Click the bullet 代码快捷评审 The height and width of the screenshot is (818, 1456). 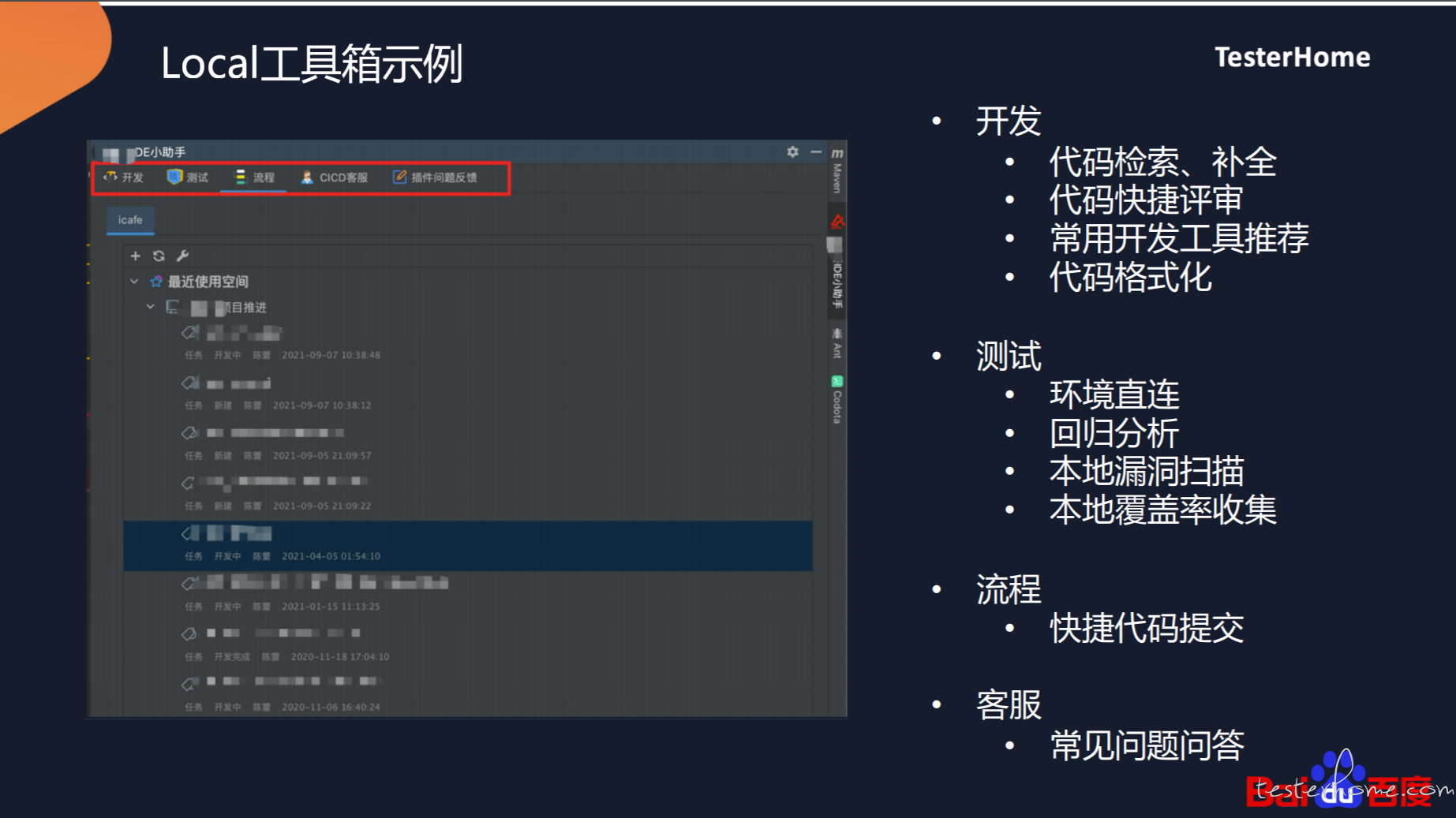click(x=1146, y=200)
